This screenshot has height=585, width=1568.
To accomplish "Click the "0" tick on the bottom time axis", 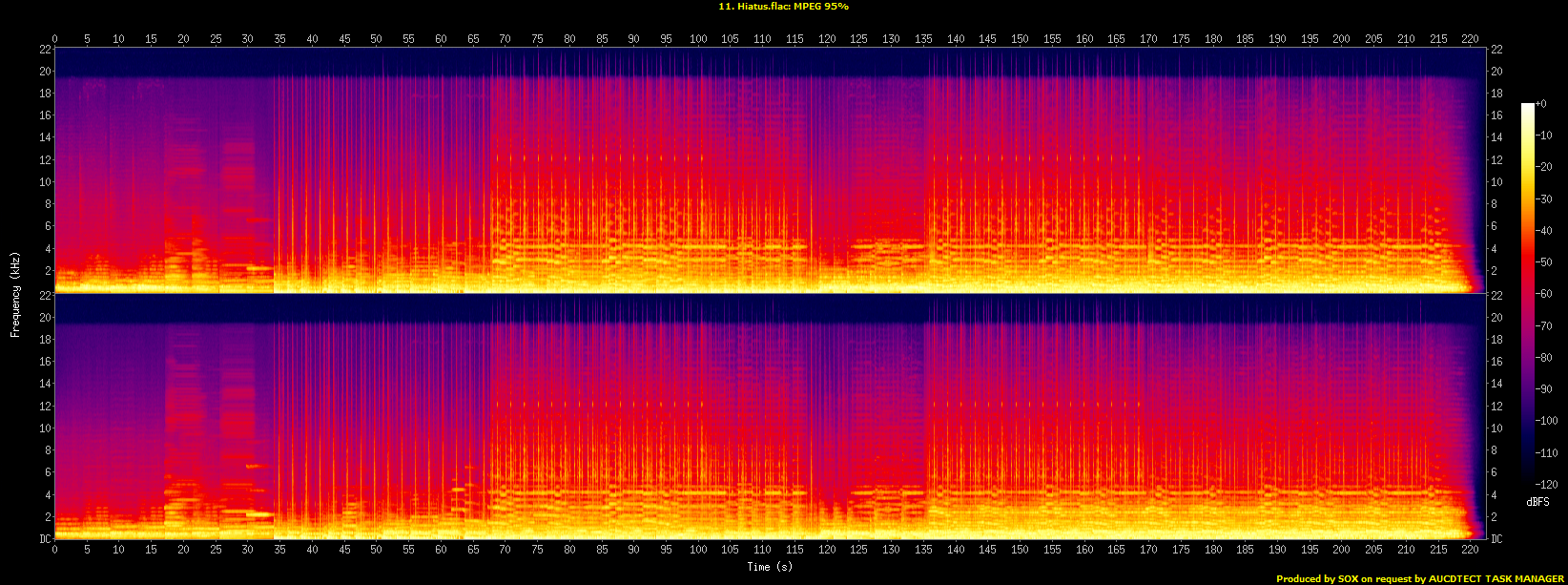I will (54, 549).
